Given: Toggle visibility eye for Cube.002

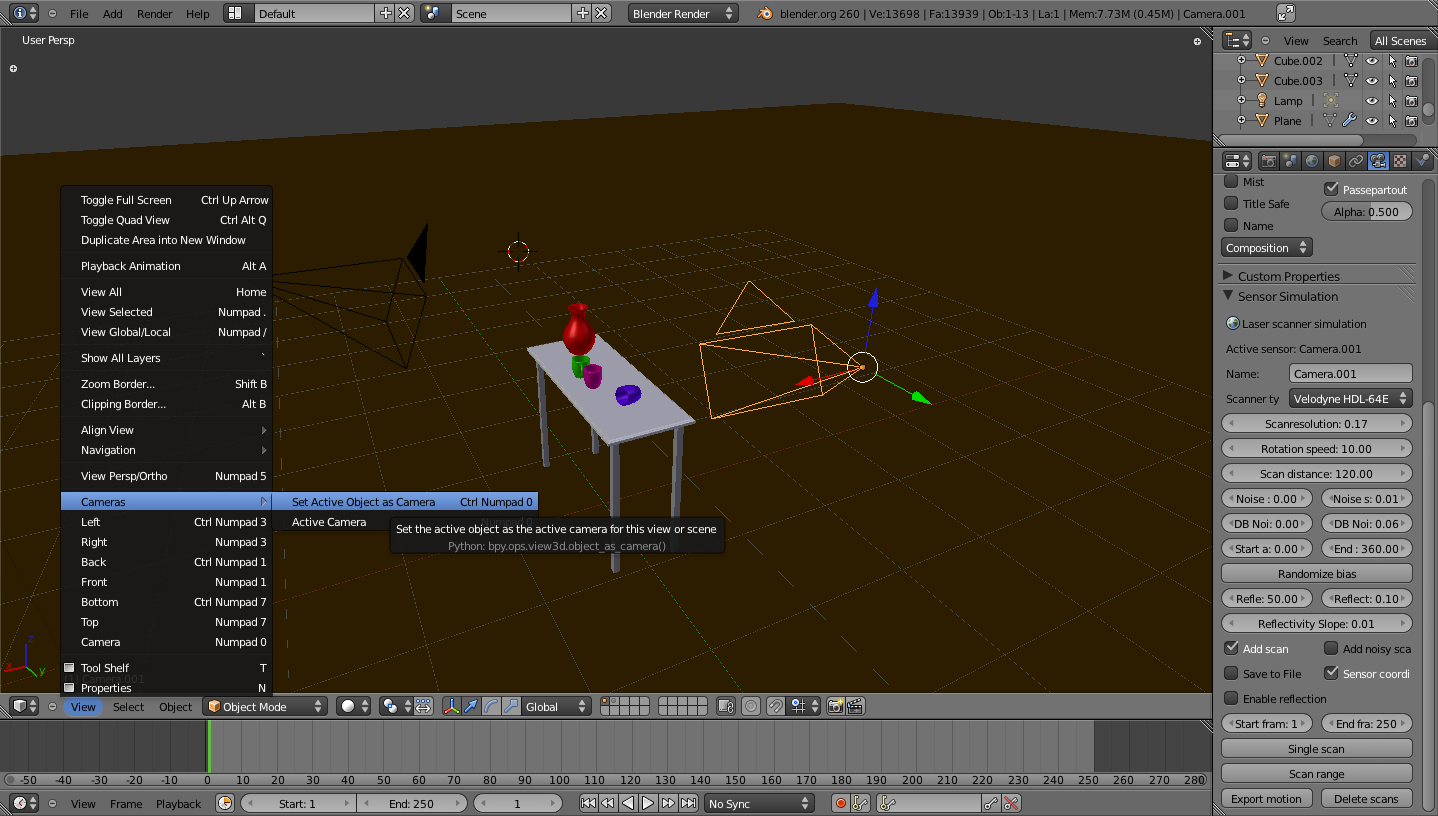Looking at the screenshot, I should [1372, 60].
